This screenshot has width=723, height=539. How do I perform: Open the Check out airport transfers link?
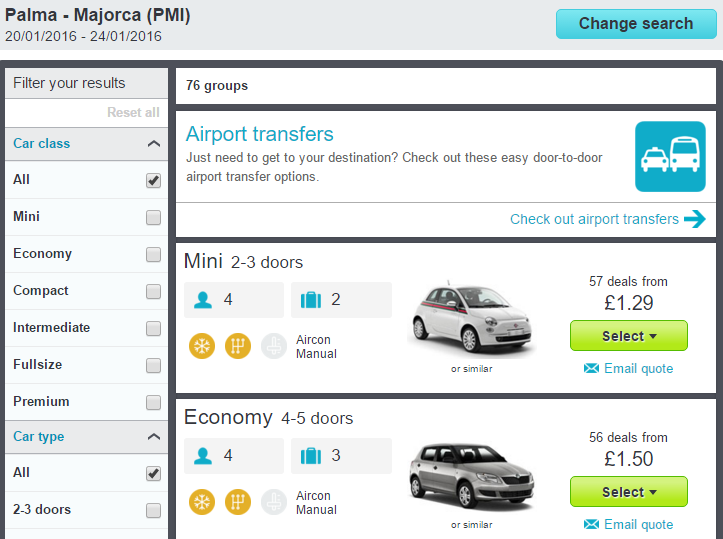594,219
